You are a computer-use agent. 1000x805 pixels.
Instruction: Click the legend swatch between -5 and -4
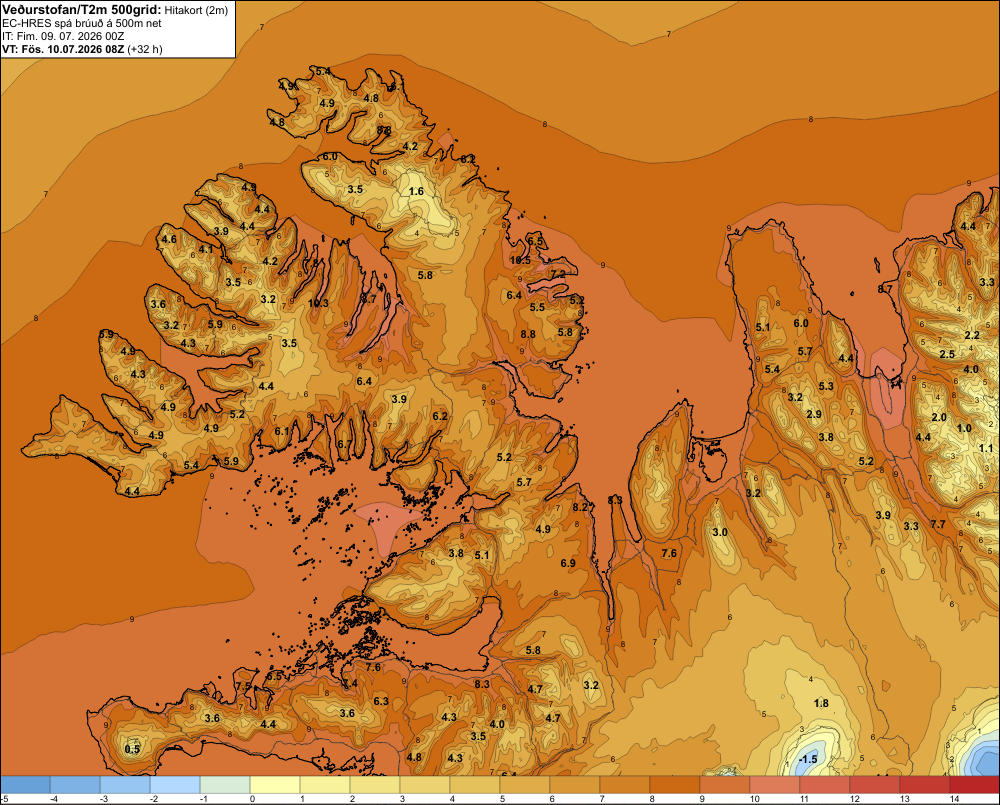25,785
